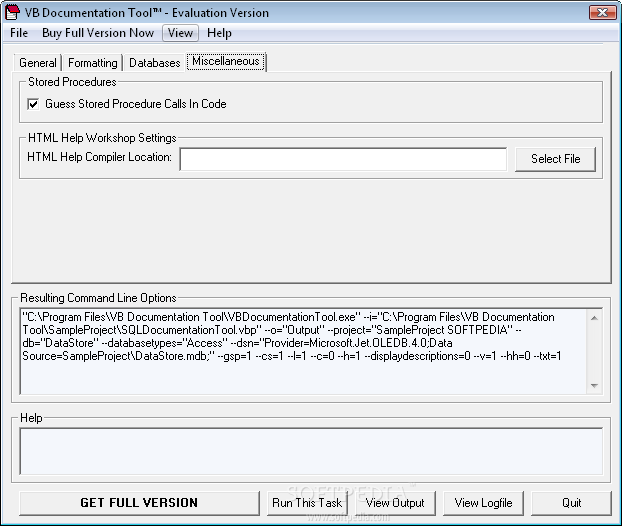The image size is (622, 526).
Task: Open the Help menu
Action: tap(219, 33)
